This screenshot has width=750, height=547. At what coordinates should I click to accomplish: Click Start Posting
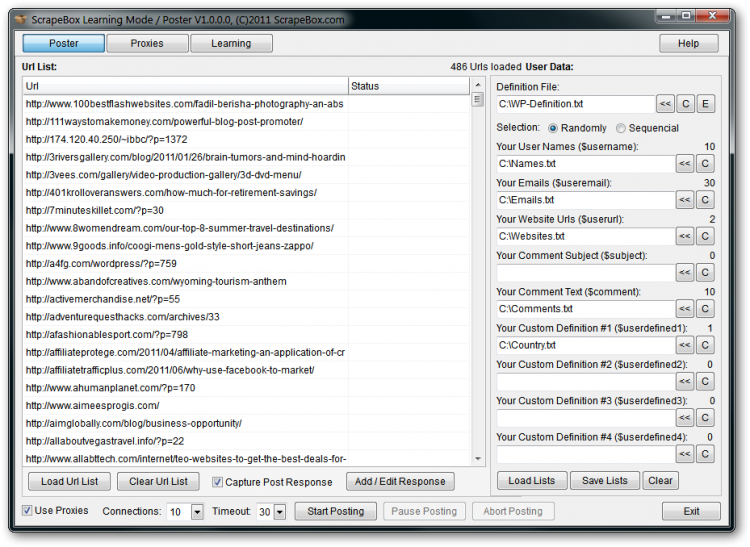tap(335, 512)
